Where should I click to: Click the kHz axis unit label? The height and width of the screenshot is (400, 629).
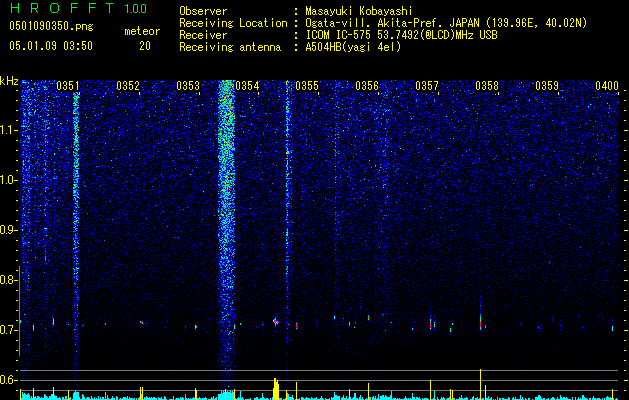coord(9,81)
